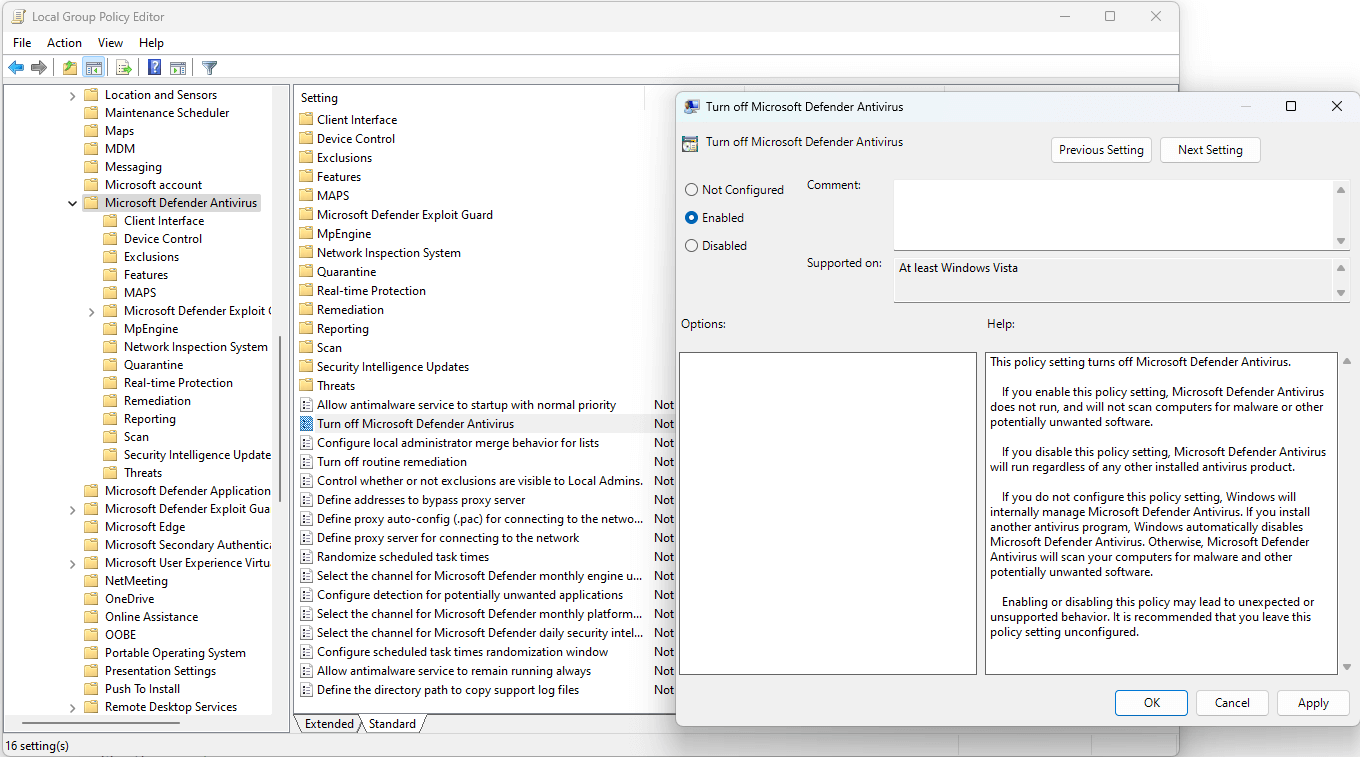Collapse the Microsoft Defender Antivirus tree node
The height and width of the screenshot is (757, 1360).
pyautogui.click(x=72, y=203)
